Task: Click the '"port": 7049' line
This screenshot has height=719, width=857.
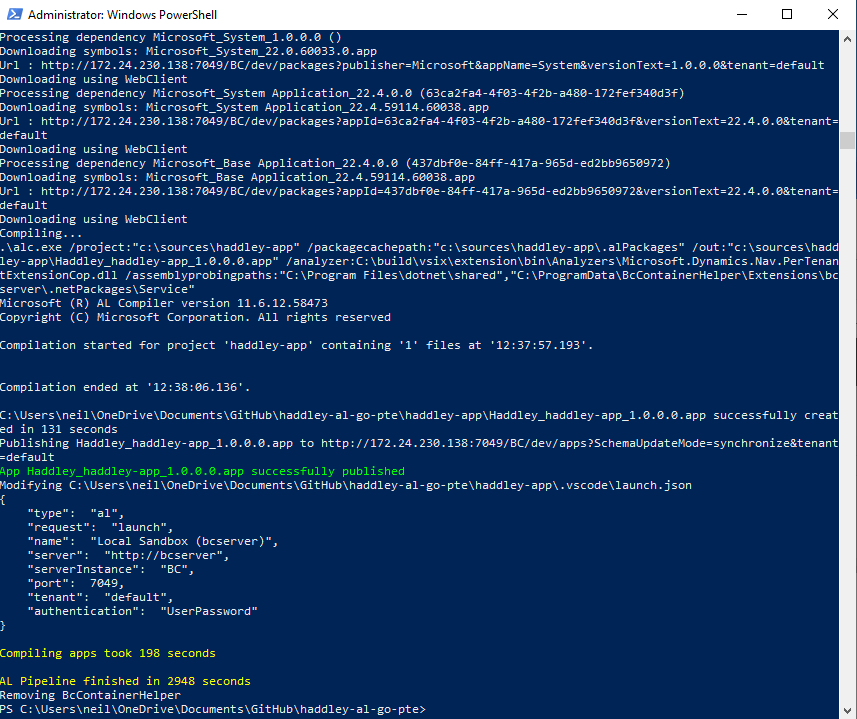Action: point(76,583)
